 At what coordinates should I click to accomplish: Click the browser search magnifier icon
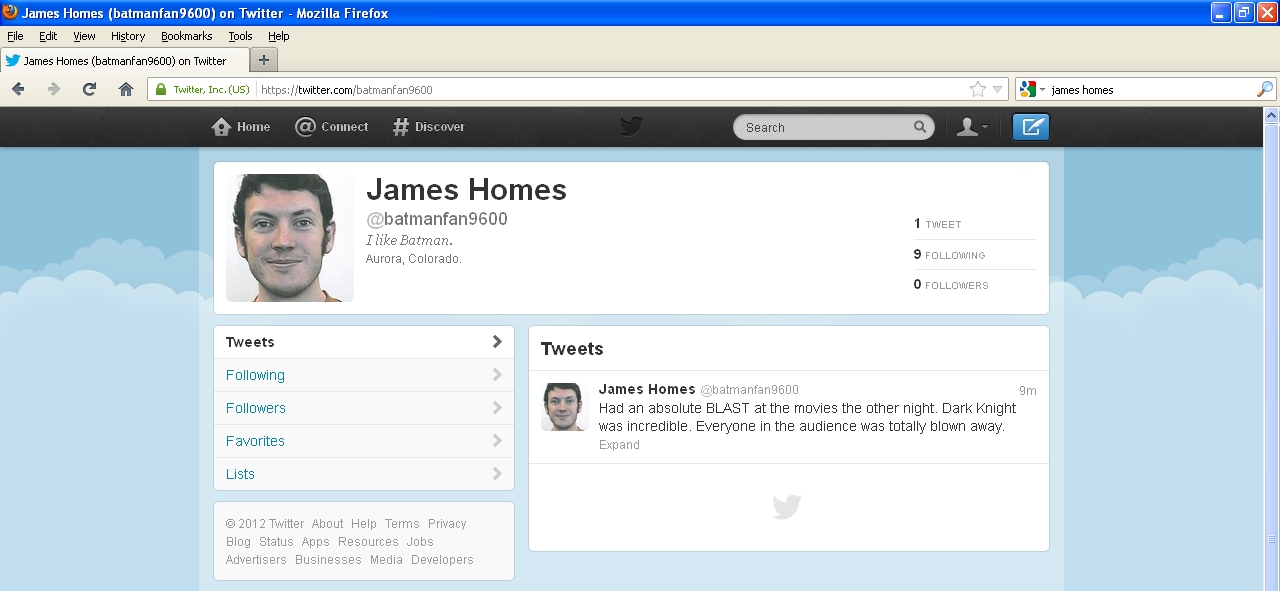coord(1265,89)
